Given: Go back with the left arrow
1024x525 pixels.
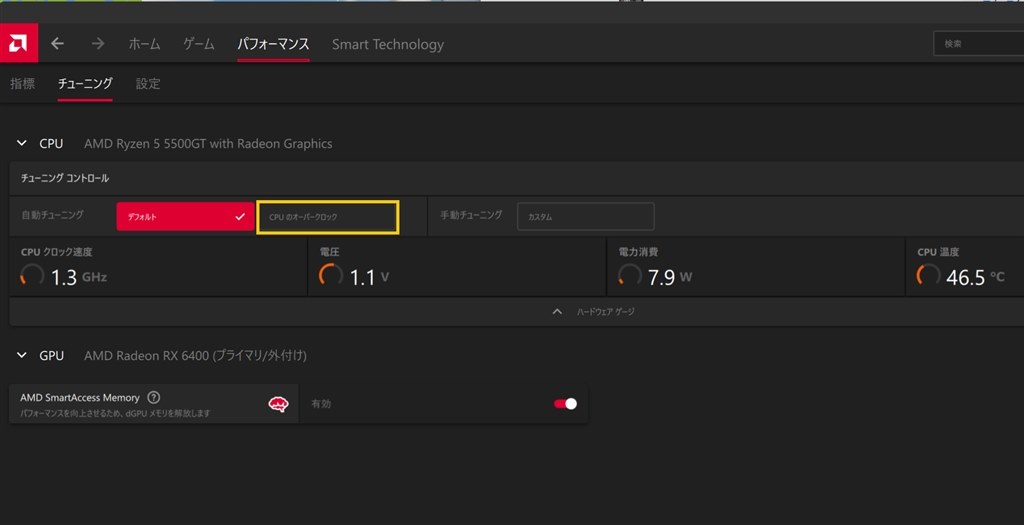Looking at the screenshot, I should pyautogui.click(x=57, y=44).
